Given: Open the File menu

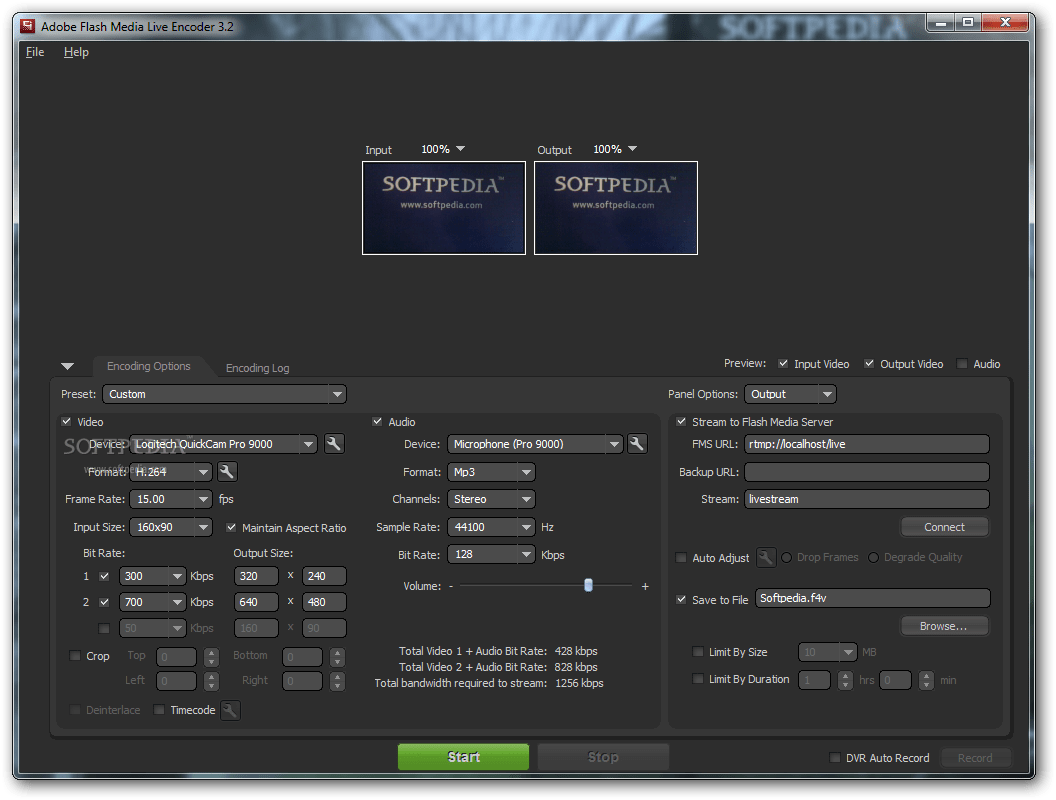Looking at the screenshot, I should (x=34, y=51).
